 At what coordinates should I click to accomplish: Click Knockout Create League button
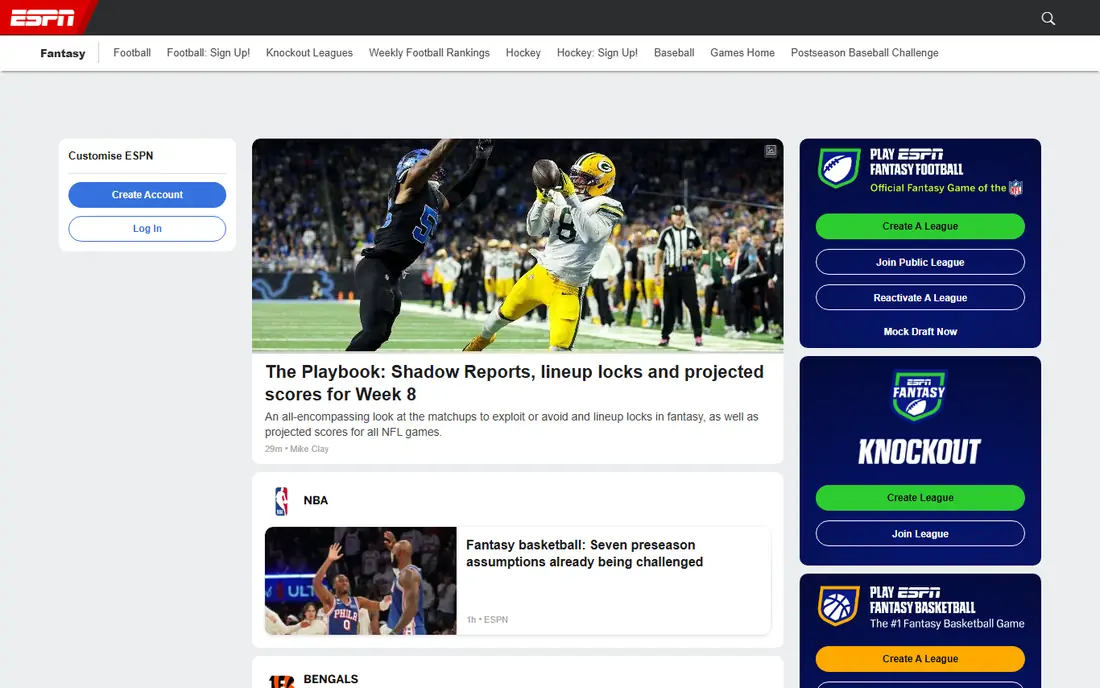(920, 498)
